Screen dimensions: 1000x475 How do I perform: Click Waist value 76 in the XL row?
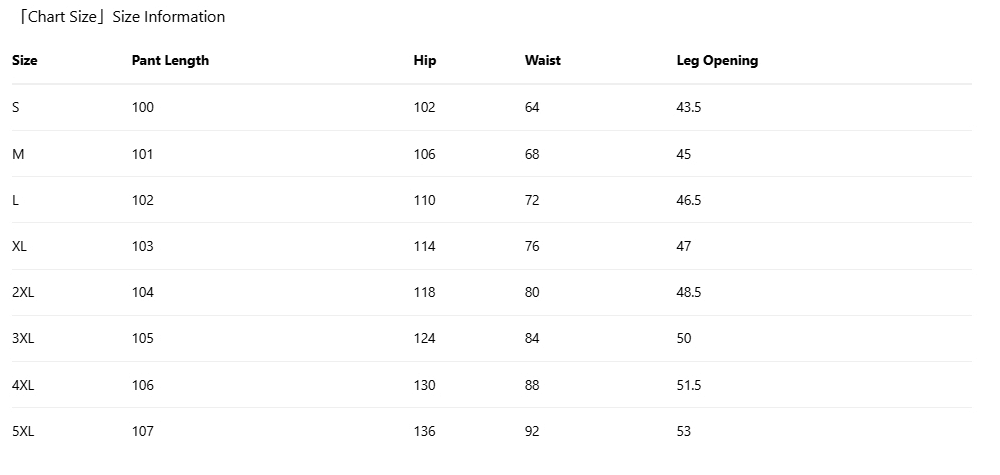(x=532, y=246)
